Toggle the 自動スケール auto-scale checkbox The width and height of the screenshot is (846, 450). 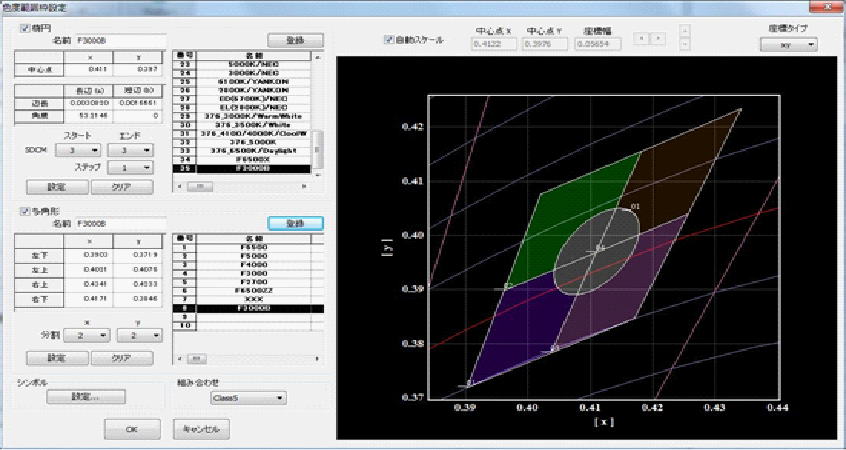(388, 39)
